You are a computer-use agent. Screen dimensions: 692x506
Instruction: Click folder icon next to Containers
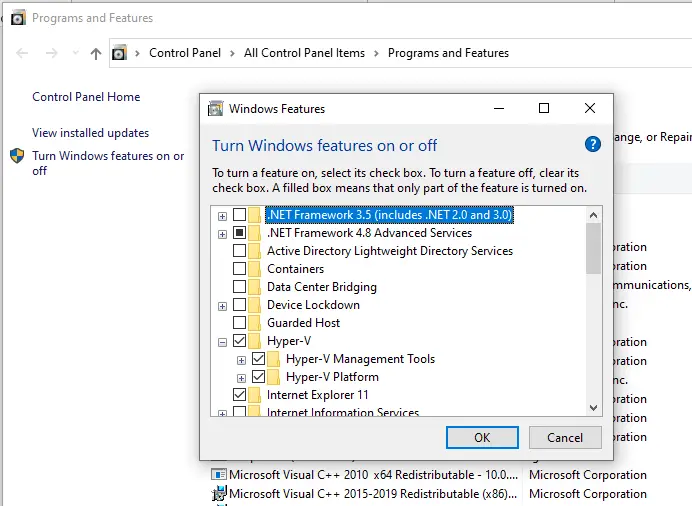point(254,269)
